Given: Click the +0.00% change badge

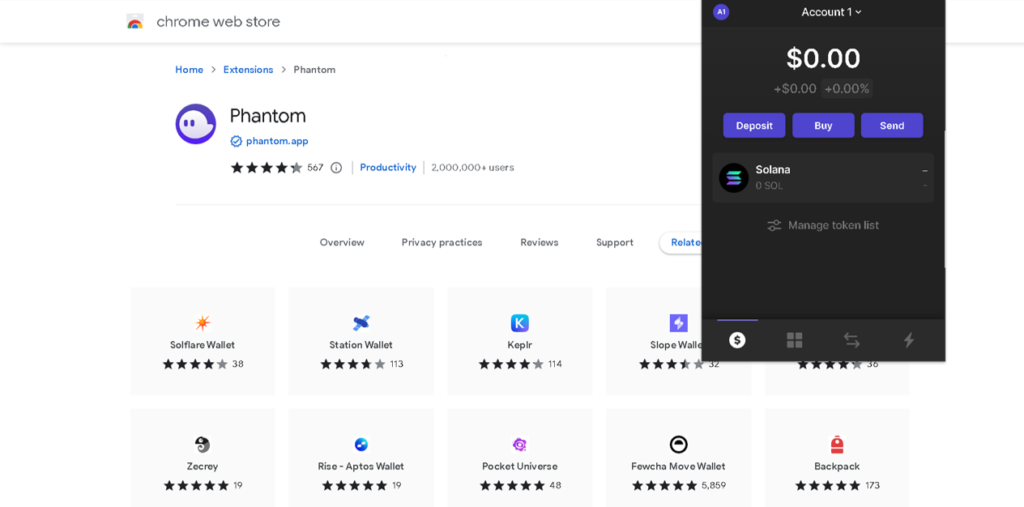Looking at the screenshot, I should (847, 89).
